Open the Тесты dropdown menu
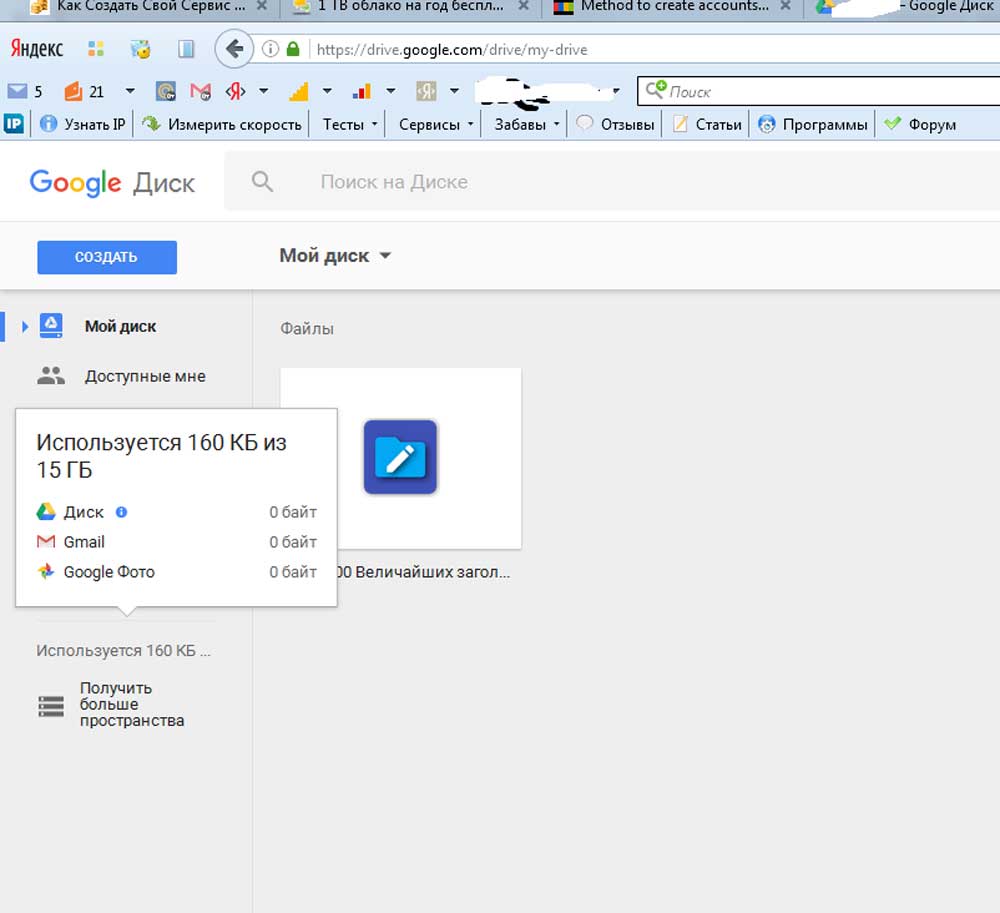 point(349,124)
